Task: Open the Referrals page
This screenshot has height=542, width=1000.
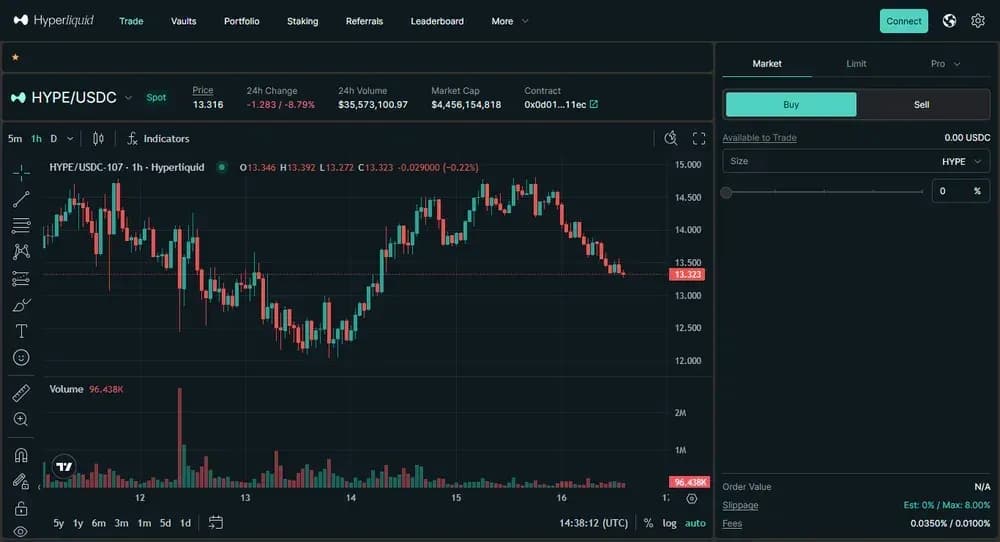Action: (364, 21)
